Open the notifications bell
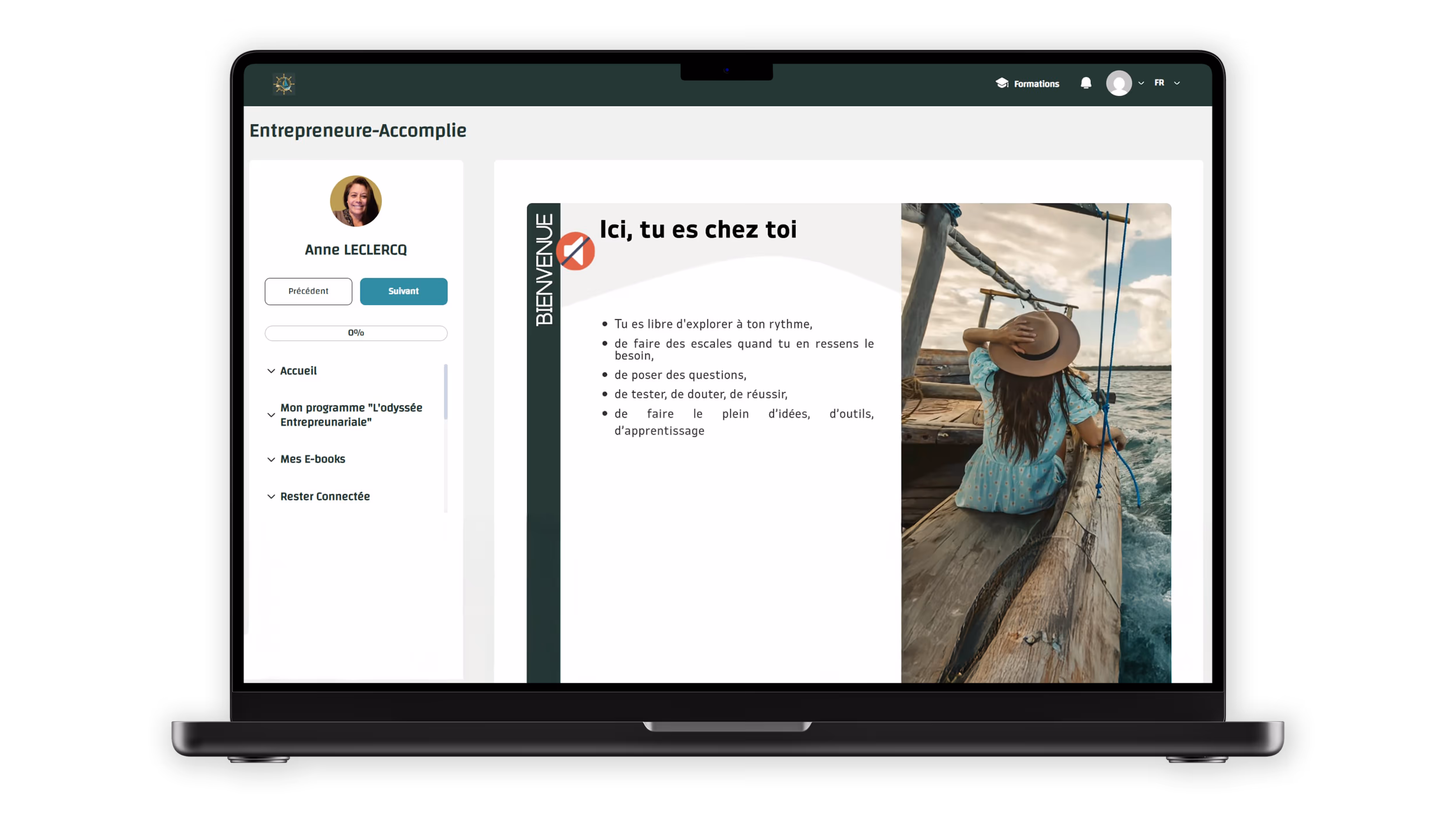The image size is (1456, 816). coord(1085,84)
